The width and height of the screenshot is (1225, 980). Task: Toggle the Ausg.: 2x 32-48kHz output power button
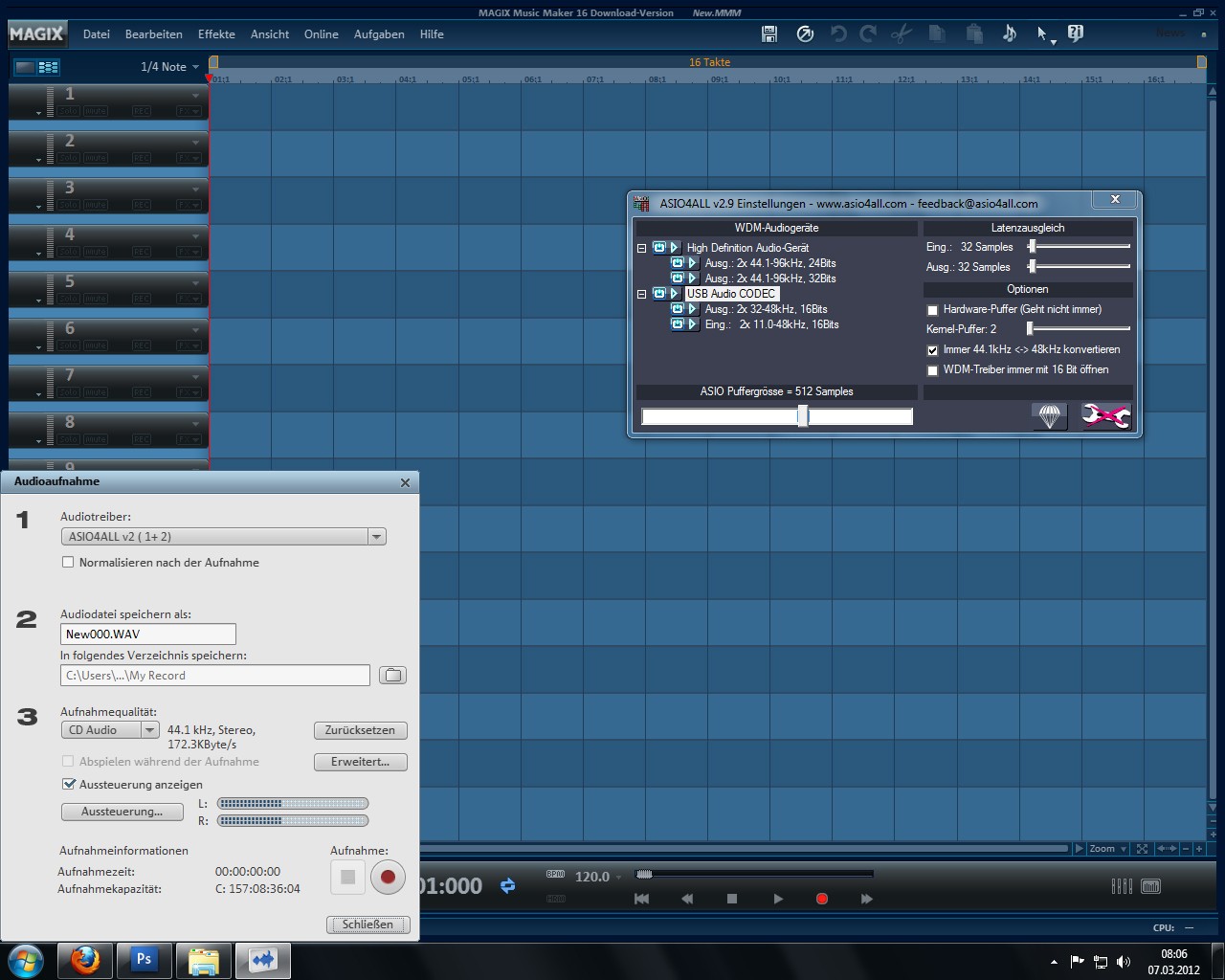678,309
